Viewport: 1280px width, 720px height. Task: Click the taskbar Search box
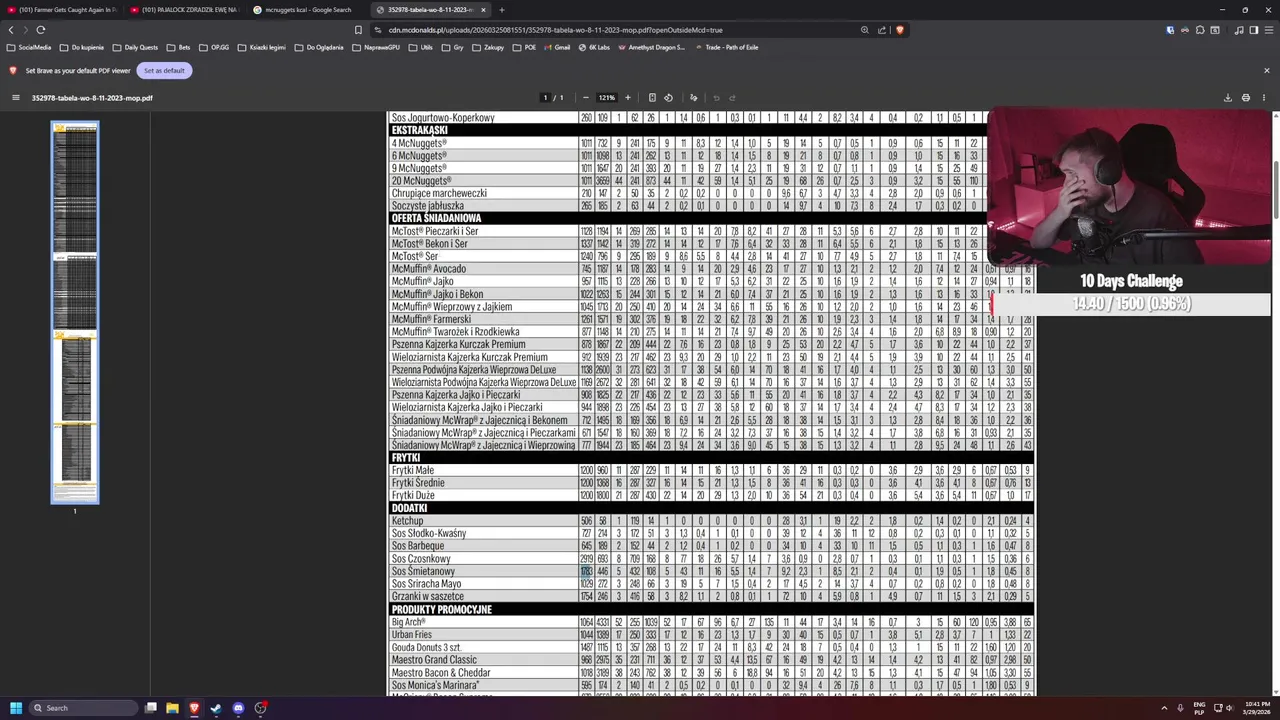pyautogui.click(x=85, y=708)
